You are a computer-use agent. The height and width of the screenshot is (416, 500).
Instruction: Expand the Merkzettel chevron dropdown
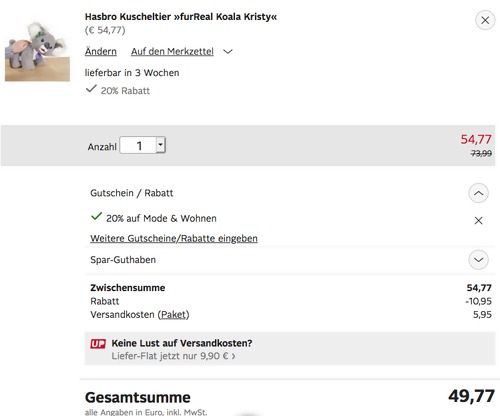click(228, 52)
